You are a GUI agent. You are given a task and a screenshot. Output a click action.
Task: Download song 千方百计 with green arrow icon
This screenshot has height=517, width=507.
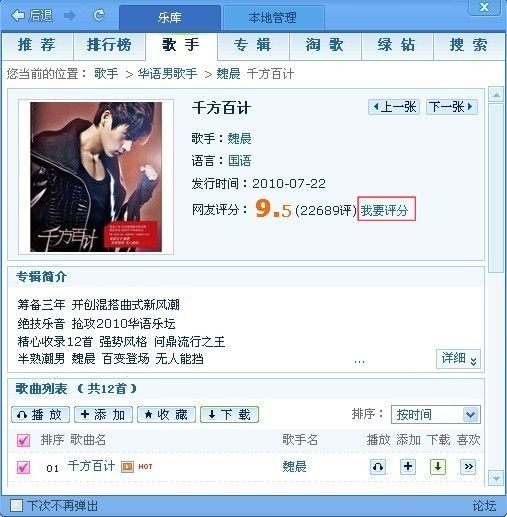click(438, 467)
